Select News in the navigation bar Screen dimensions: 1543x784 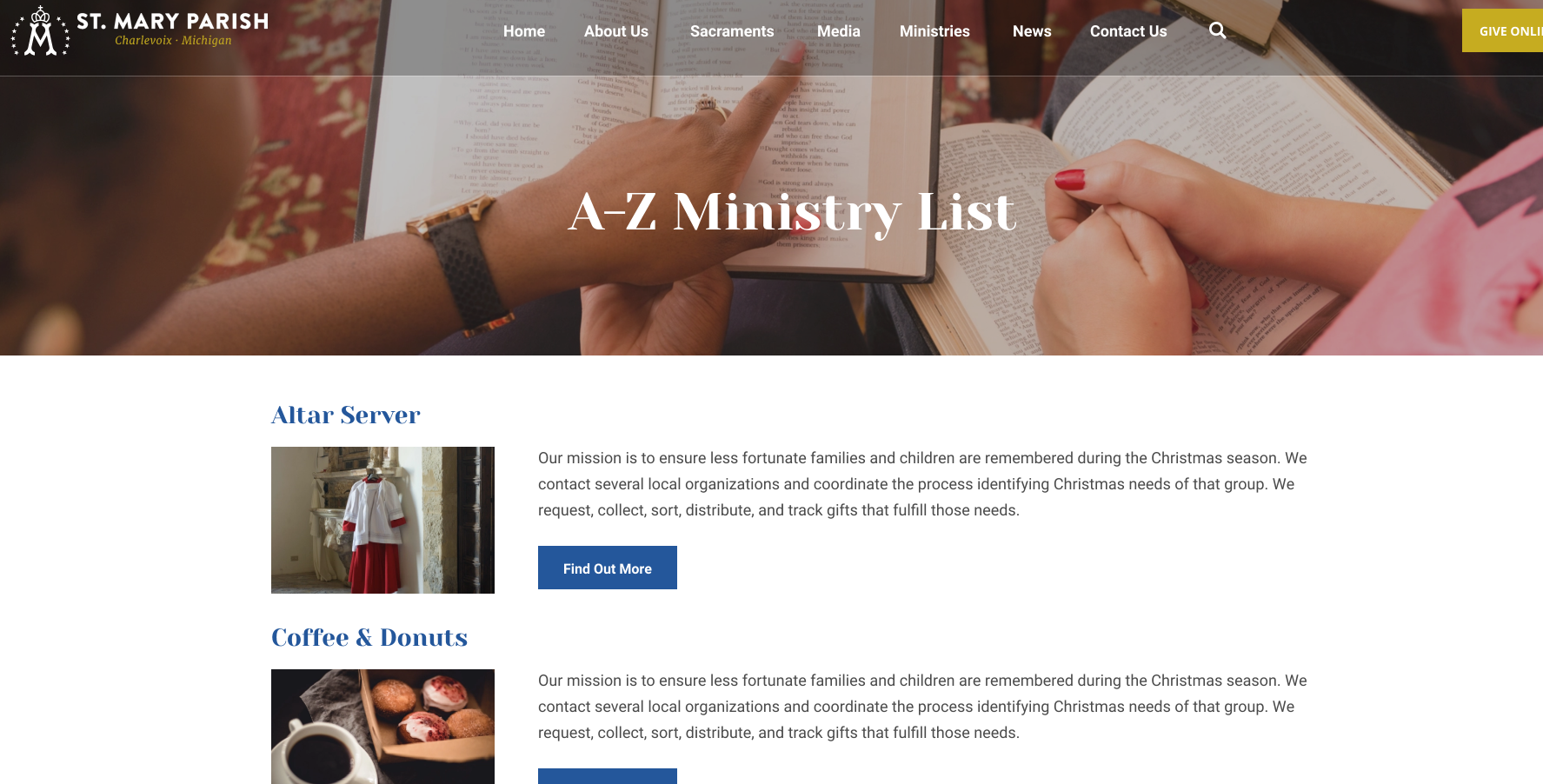(1032, 31)
